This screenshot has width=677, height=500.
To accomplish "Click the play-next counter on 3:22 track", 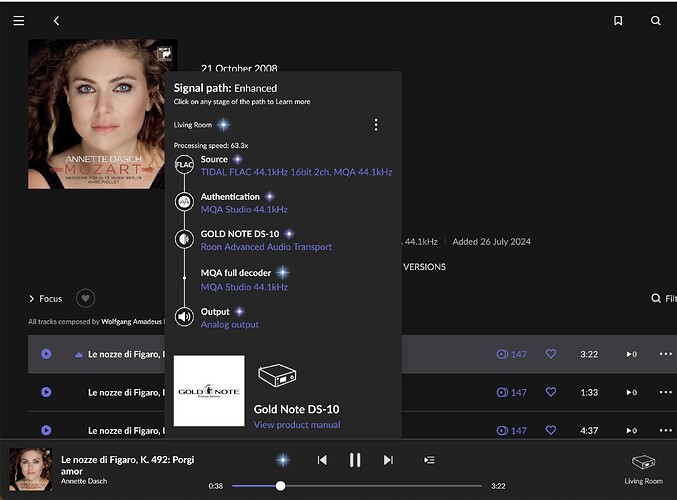I will click(x=631, y=354).
